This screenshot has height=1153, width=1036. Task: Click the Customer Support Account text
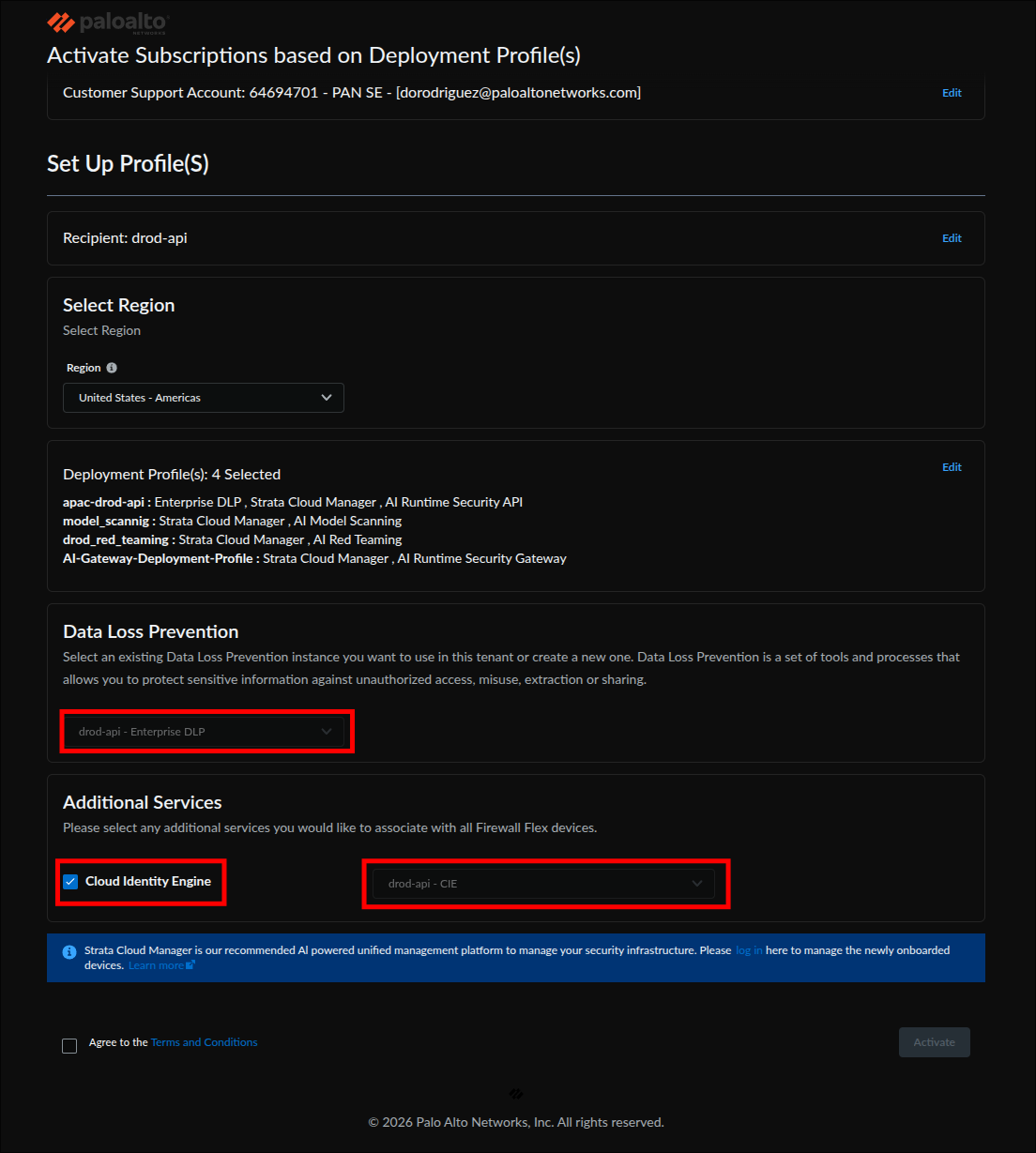pos(352,93)
